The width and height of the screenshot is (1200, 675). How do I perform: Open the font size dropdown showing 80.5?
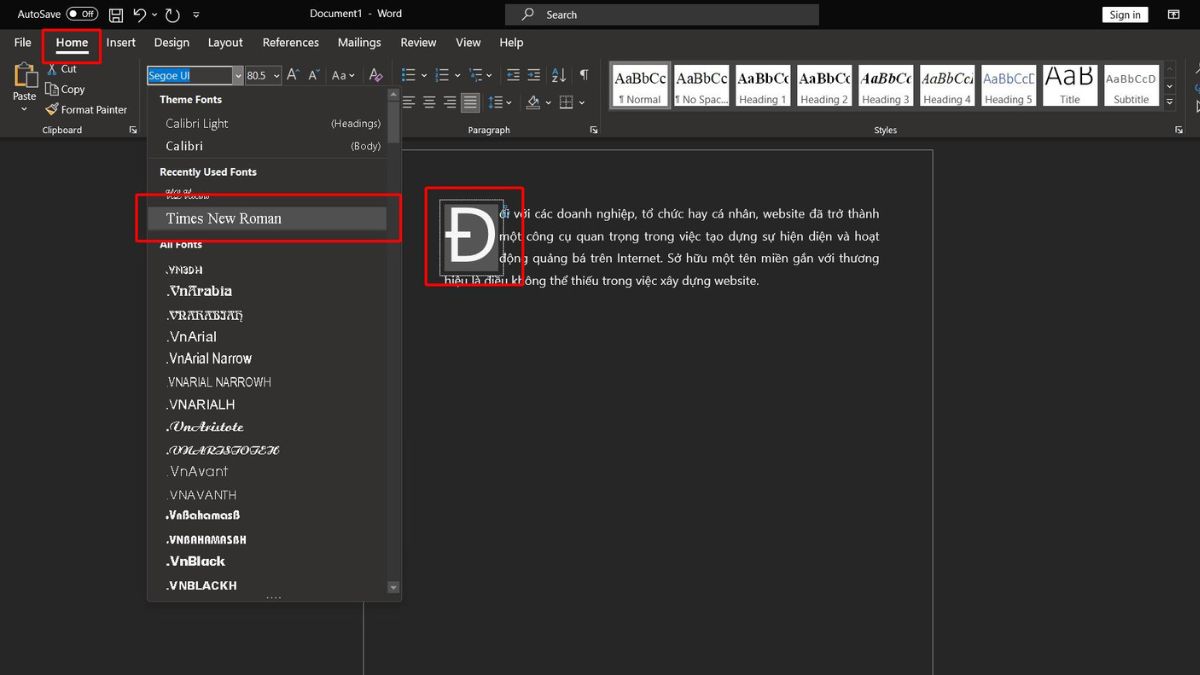click(x=275, y=75)
